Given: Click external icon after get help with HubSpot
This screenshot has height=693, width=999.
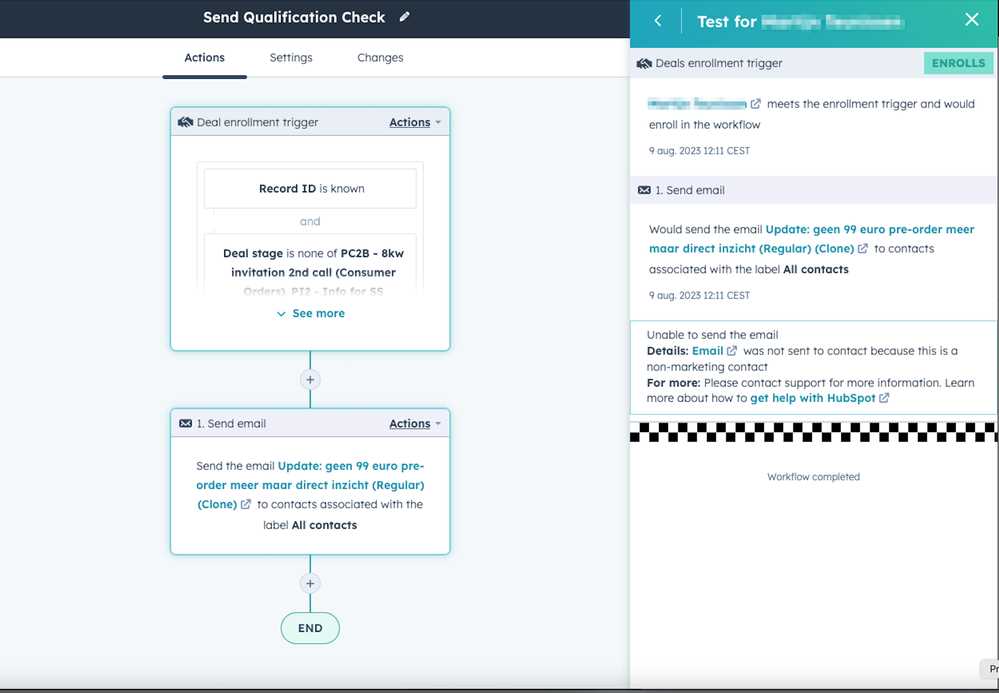Looking at the screenshot, I should 884,398.
